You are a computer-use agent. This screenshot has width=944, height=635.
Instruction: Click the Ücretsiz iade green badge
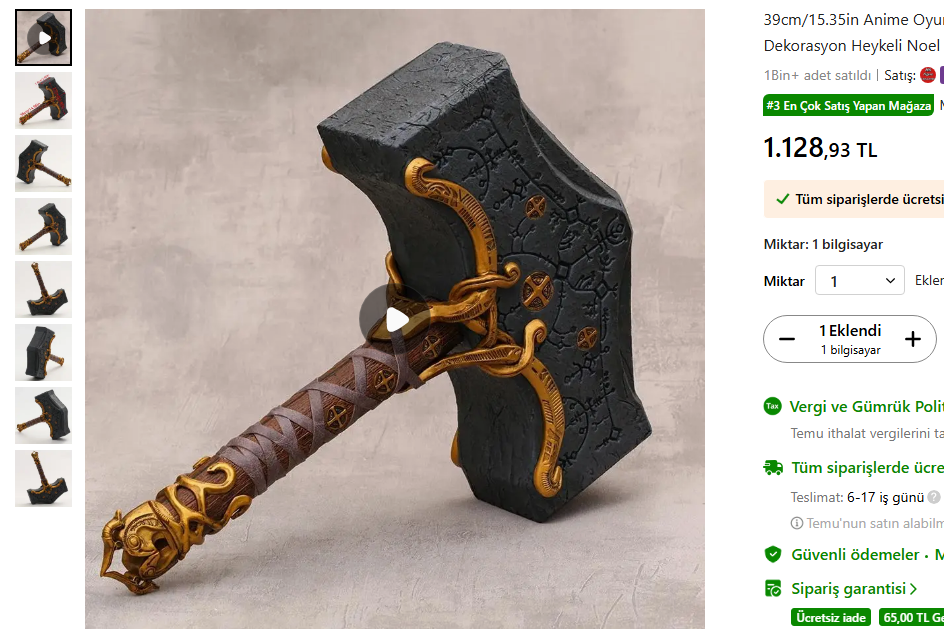831,618
